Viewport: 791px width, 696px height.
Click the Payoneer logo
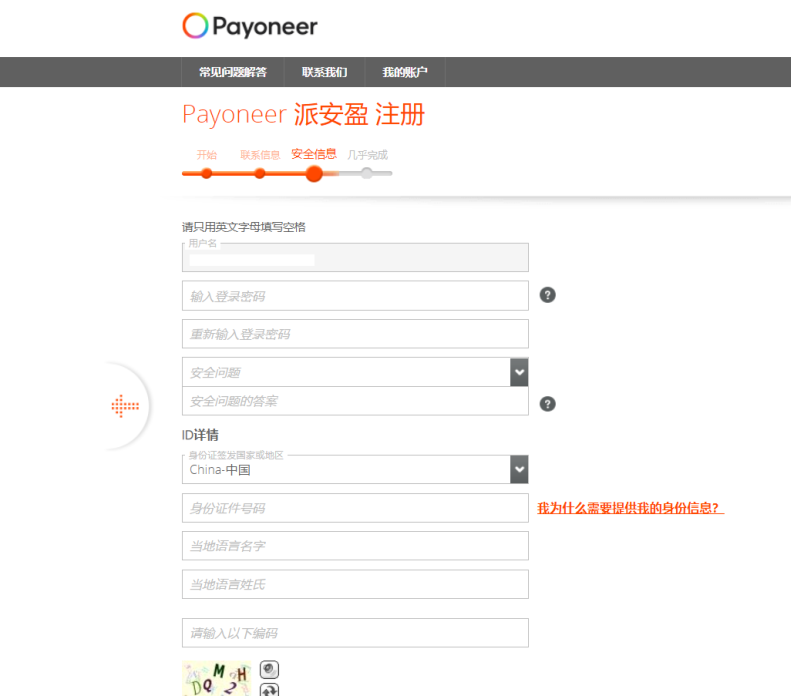click(250, 26)
